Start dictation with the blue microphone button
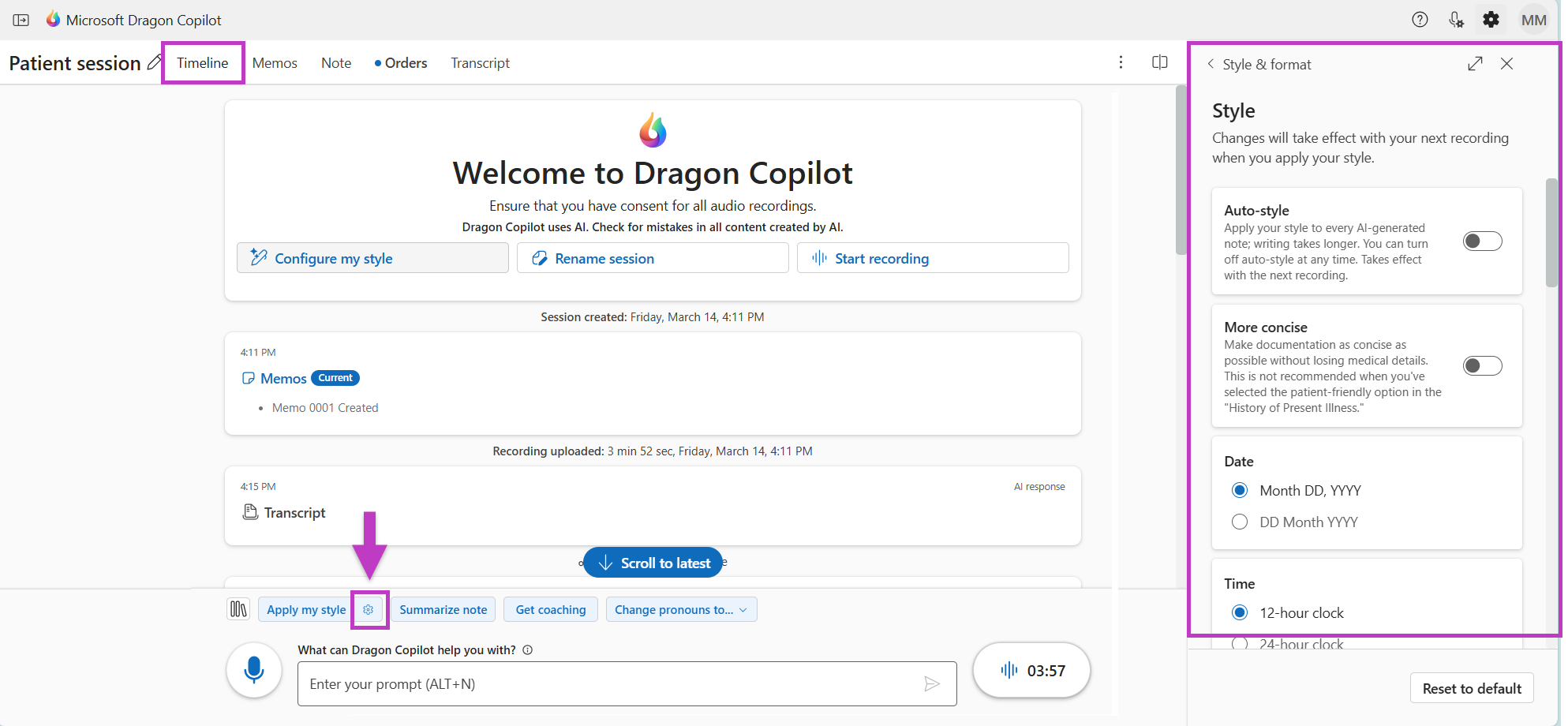 coord(254,670)
